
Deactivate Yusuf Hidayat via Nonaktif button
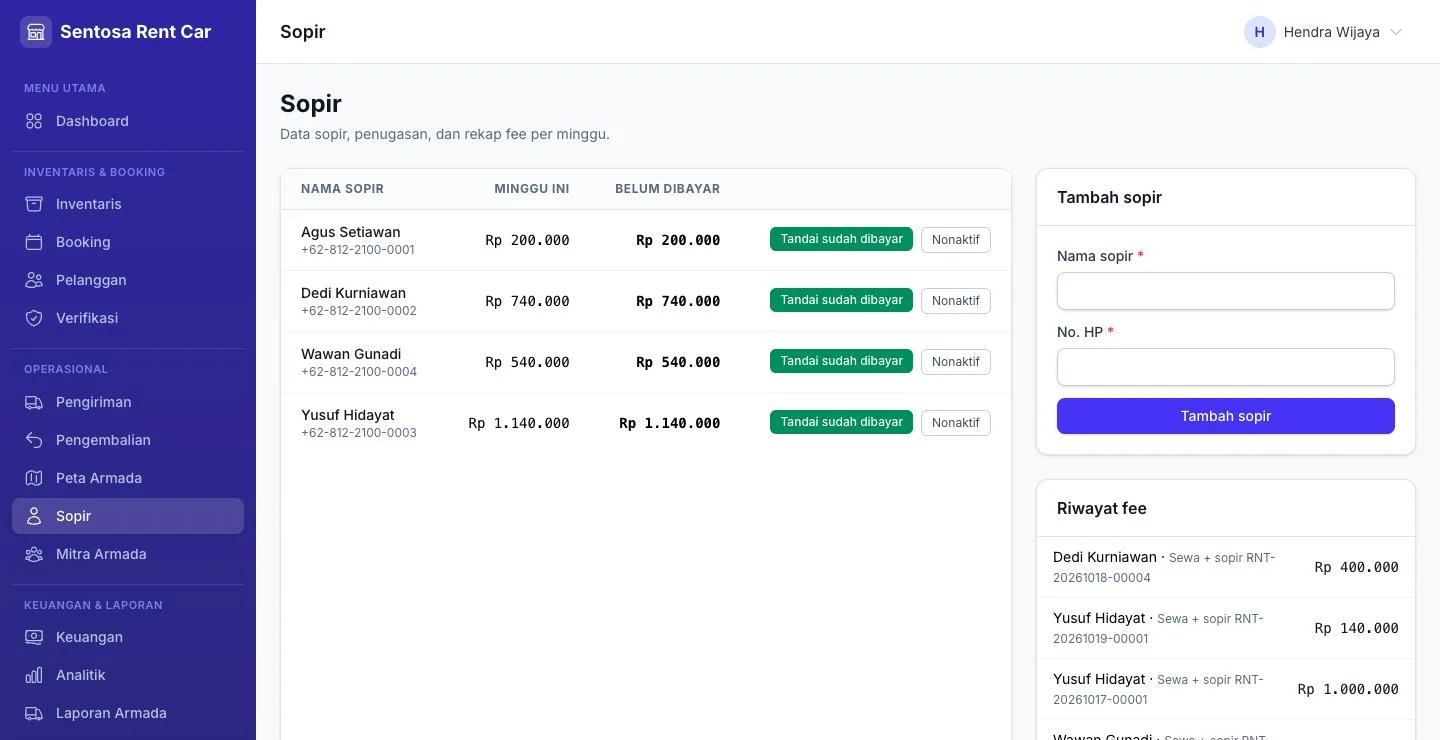pyautogui.click(x=956, y=423)
